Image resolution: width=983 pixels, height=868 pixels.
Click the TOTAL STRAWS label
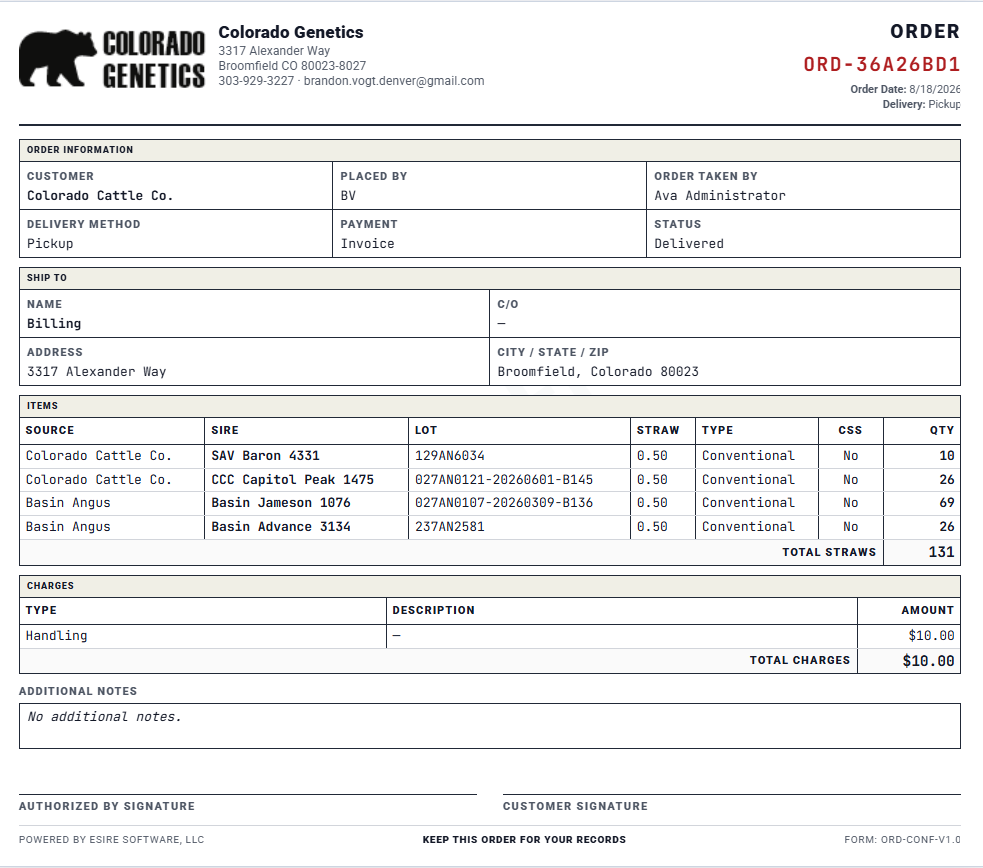pyautogui.click(x=829, y=552)
